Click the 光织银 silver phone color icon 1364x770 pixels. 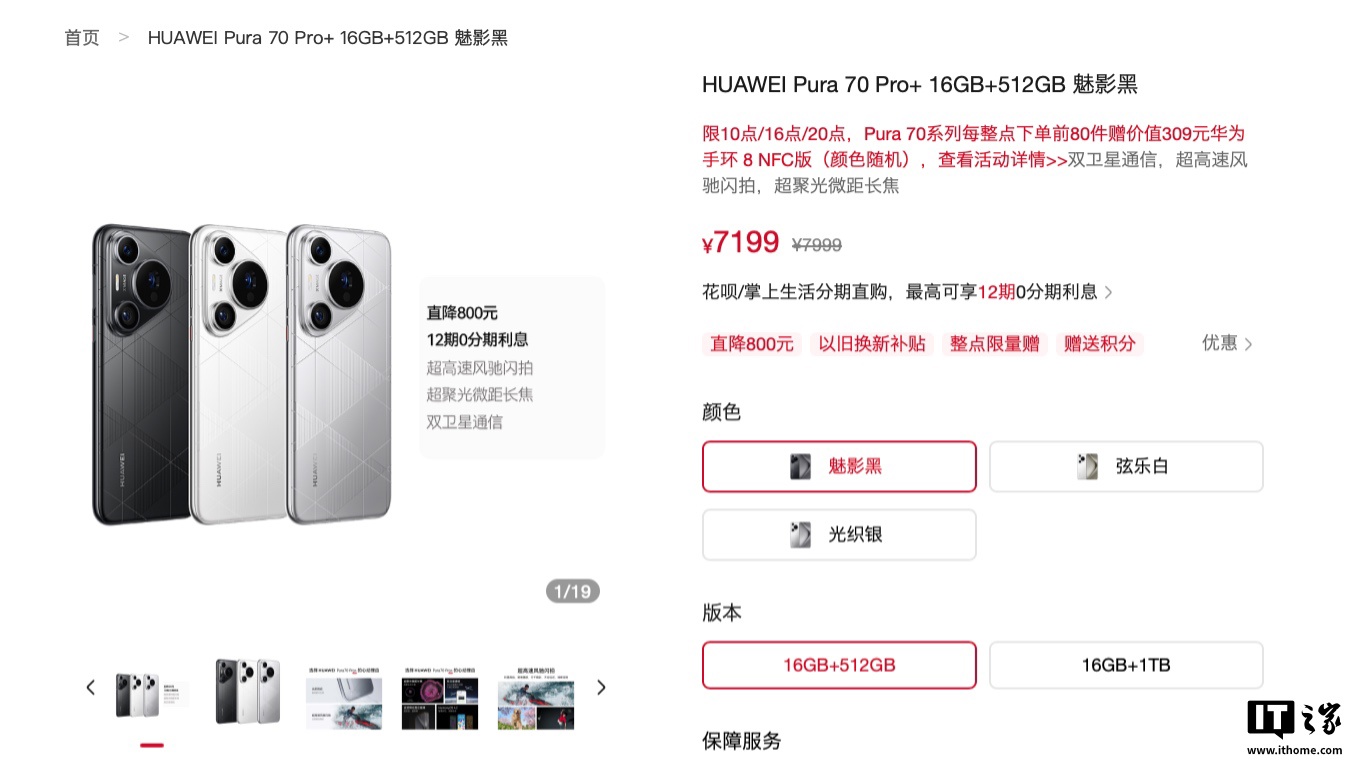click(x=801, y=535)
